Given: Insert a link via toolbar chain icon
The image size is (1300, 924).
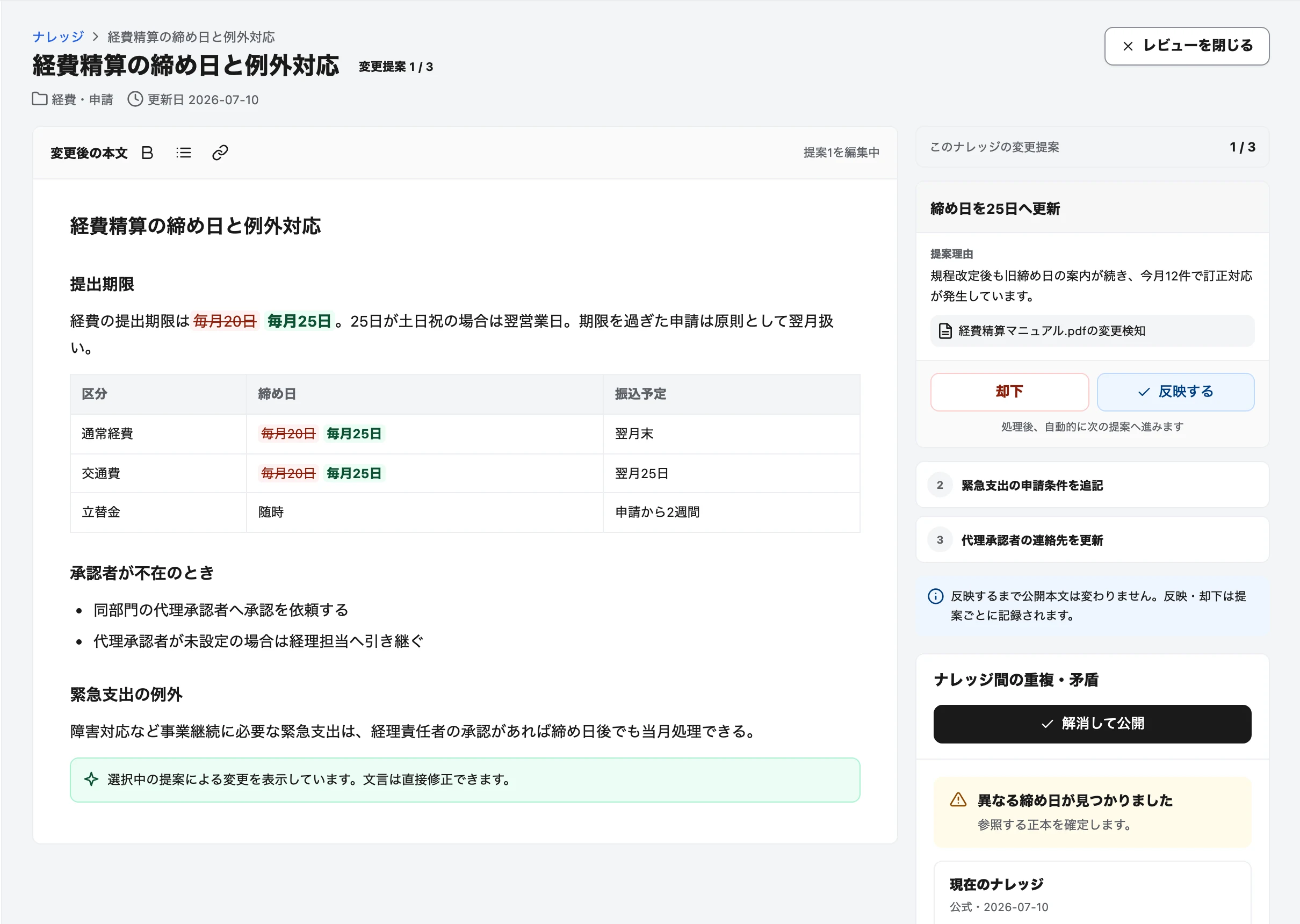Looking at the screenshot, I should pos(220,153).
